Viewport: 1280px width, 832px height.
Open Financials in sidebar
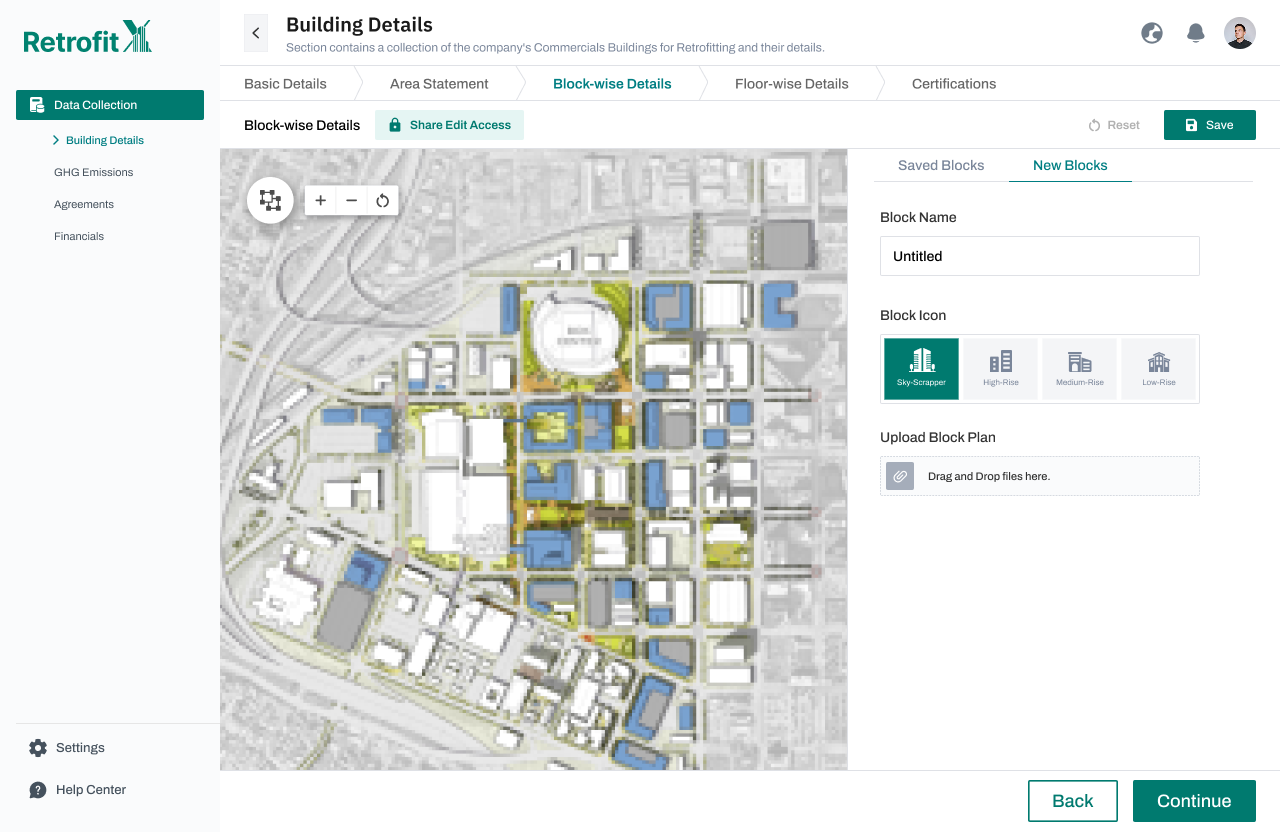[79, 236]
